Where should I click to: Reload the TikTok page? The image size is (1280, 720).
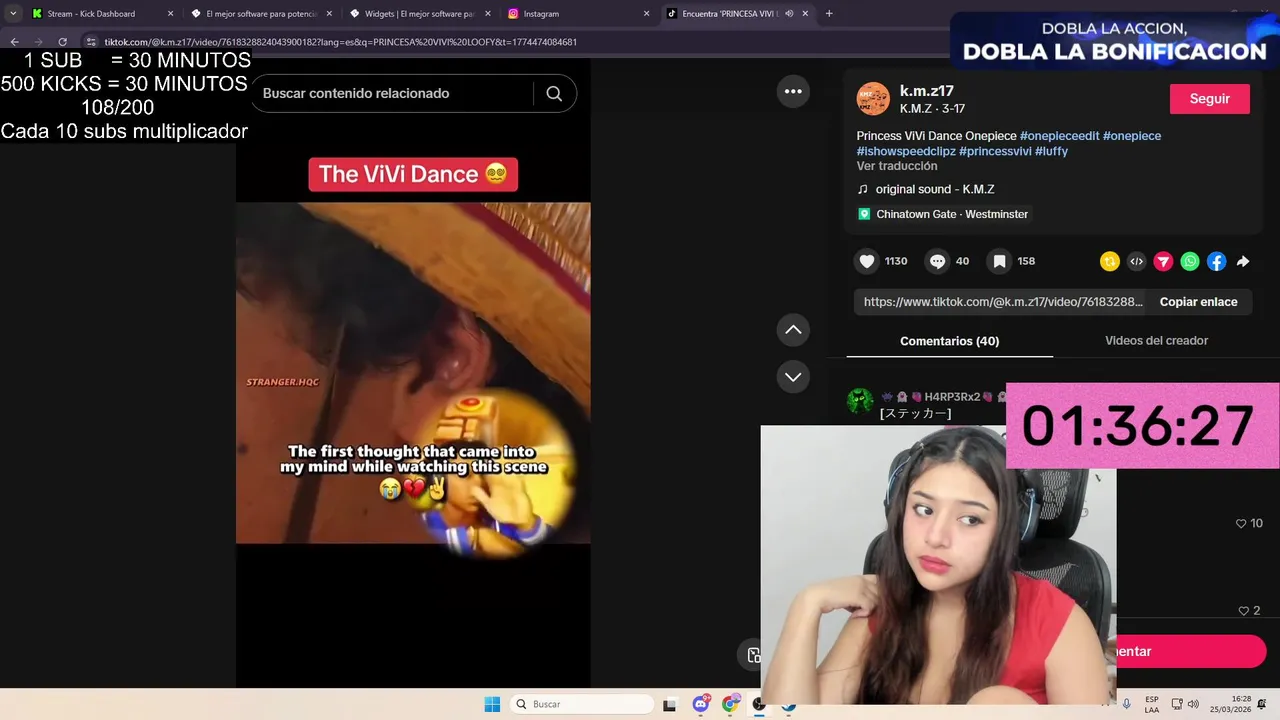pos(62,42)
